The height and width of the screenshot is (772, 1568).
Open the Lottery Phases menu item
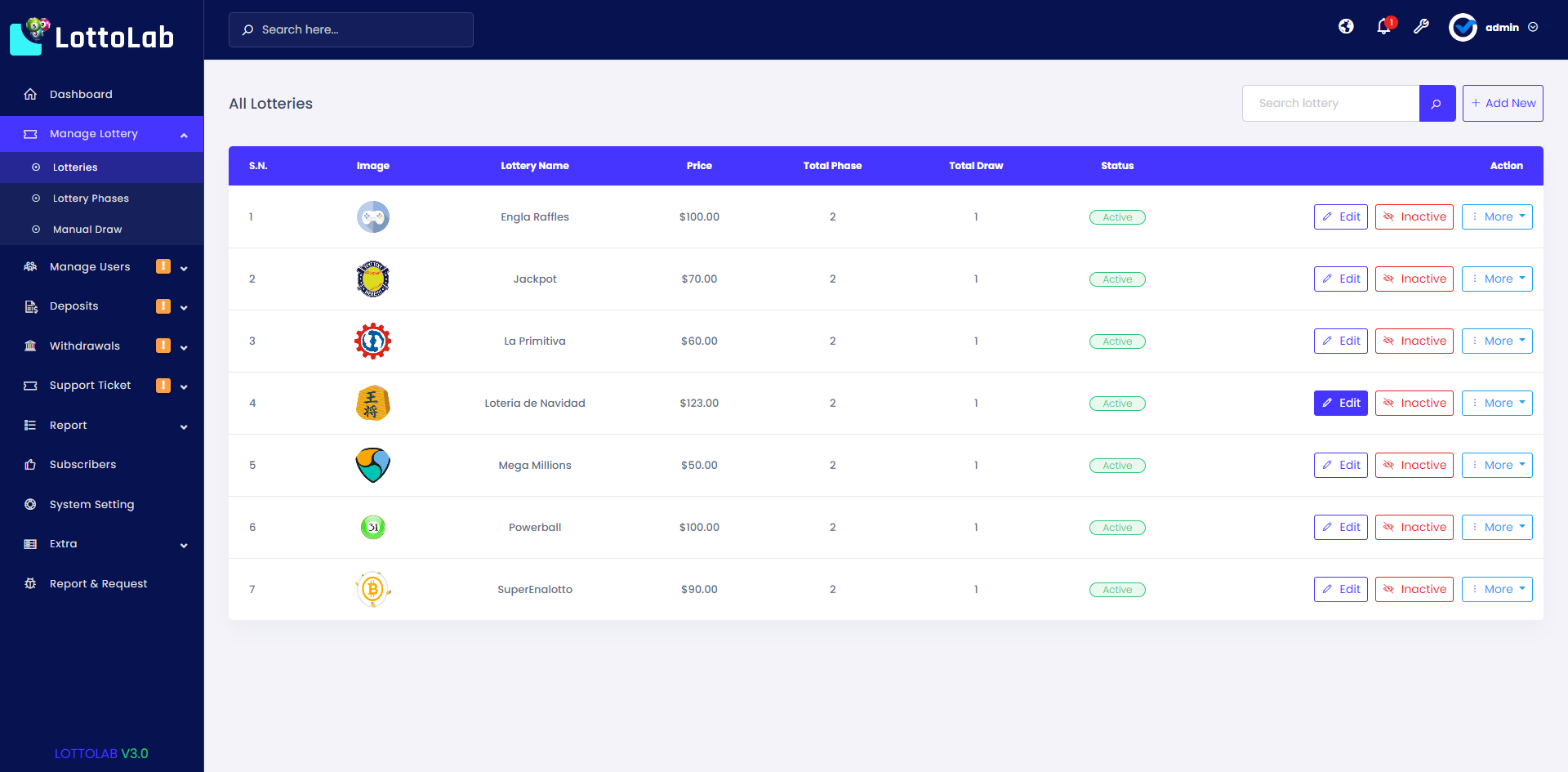90,198
